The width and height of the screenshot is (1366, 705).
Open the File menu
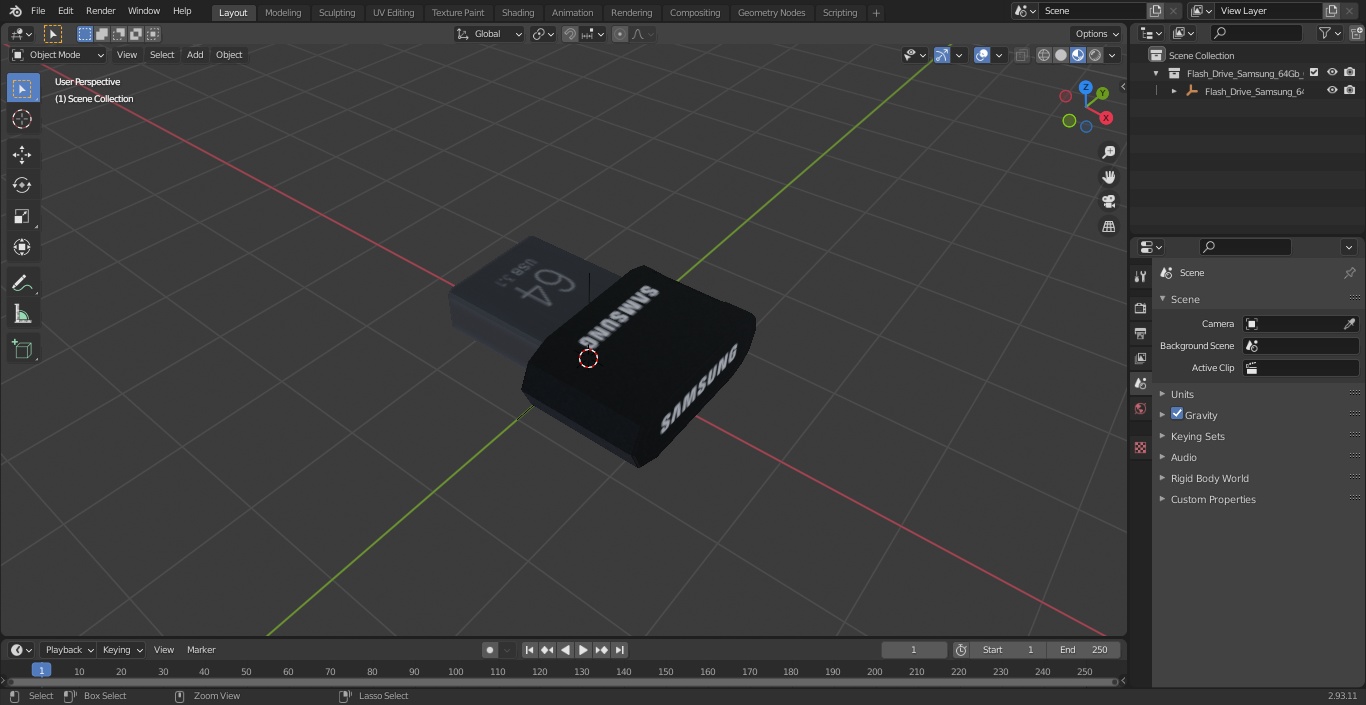coord(38,11)
